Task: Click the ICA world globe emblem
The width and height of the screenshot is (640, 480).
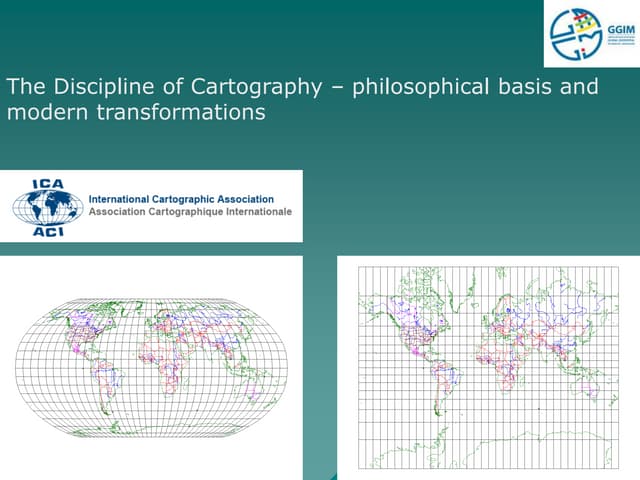Action: [47, 207]
